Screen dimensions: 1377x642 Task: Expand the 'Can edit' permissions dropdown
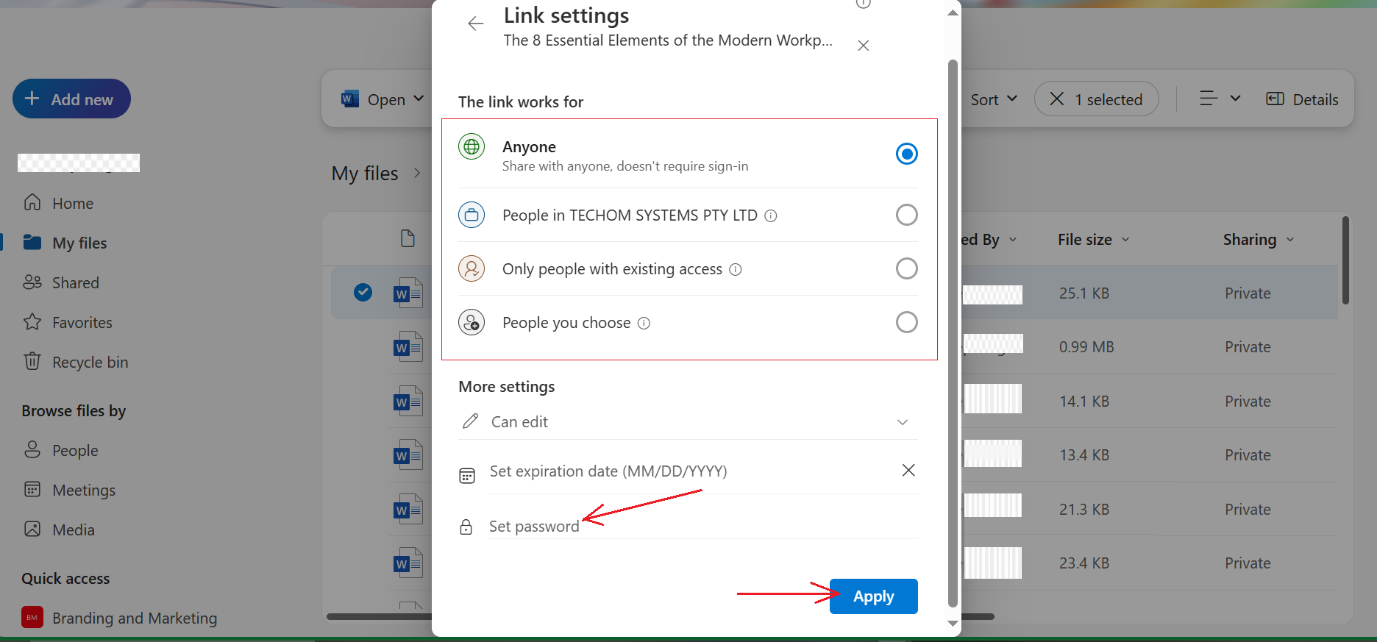(x=903, y=422)
